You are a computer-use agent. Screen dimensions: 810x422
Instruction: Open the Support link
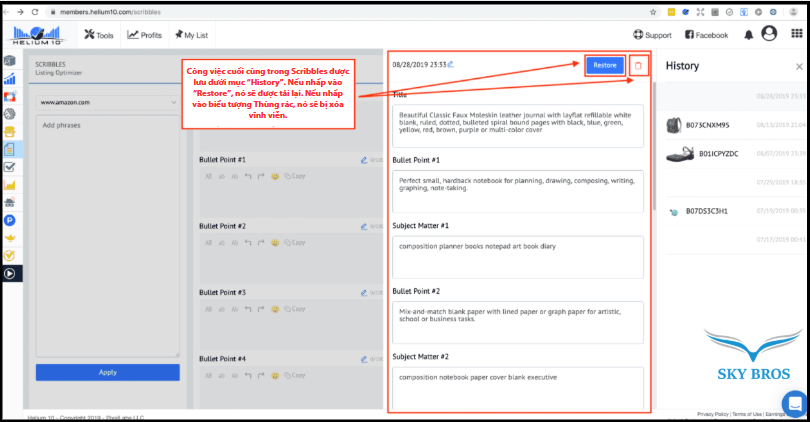pyautogui.click(x=652, y=35)
